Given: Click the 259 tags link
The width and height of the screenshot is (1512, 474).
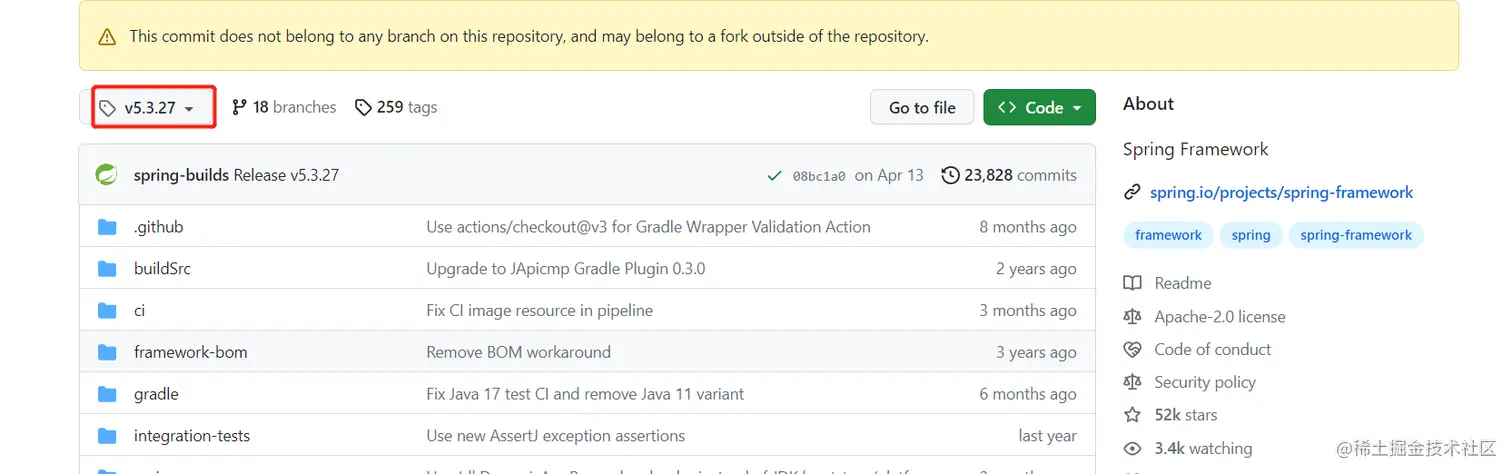Looking at the screenshot, I should tap(397, 107).
